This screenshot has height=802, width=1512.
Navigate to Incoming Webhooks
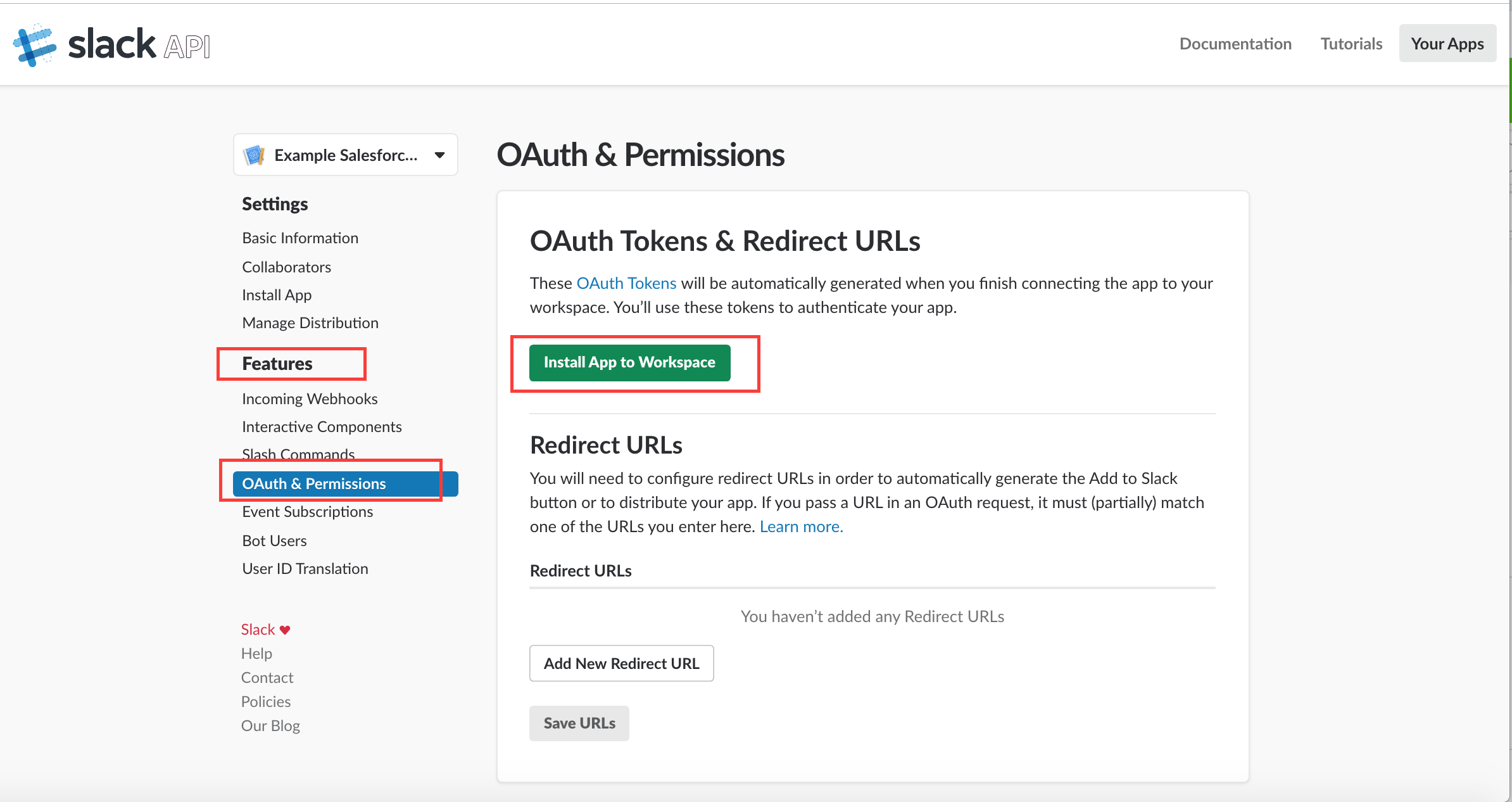310,398
